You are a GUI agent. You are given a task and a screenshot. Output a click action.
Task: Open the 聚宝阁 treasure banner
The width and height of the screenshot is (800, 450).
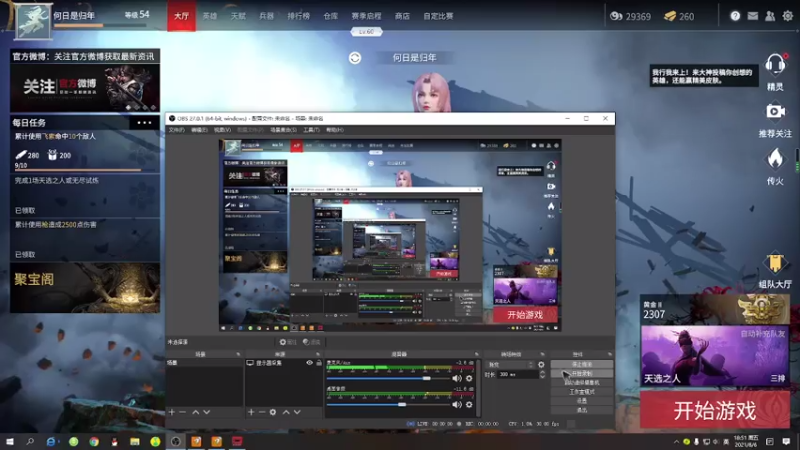click(x=85, y=288)
